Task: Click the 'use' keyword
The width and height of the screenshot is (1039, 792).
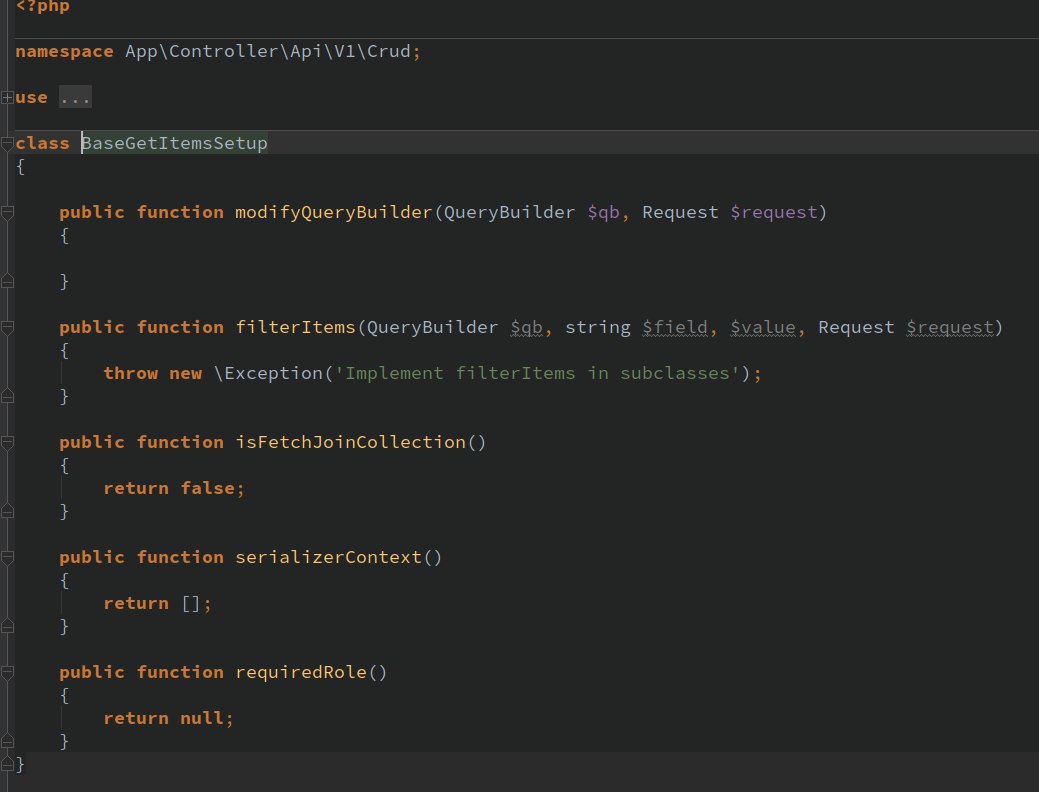Action: pos(31,97)
